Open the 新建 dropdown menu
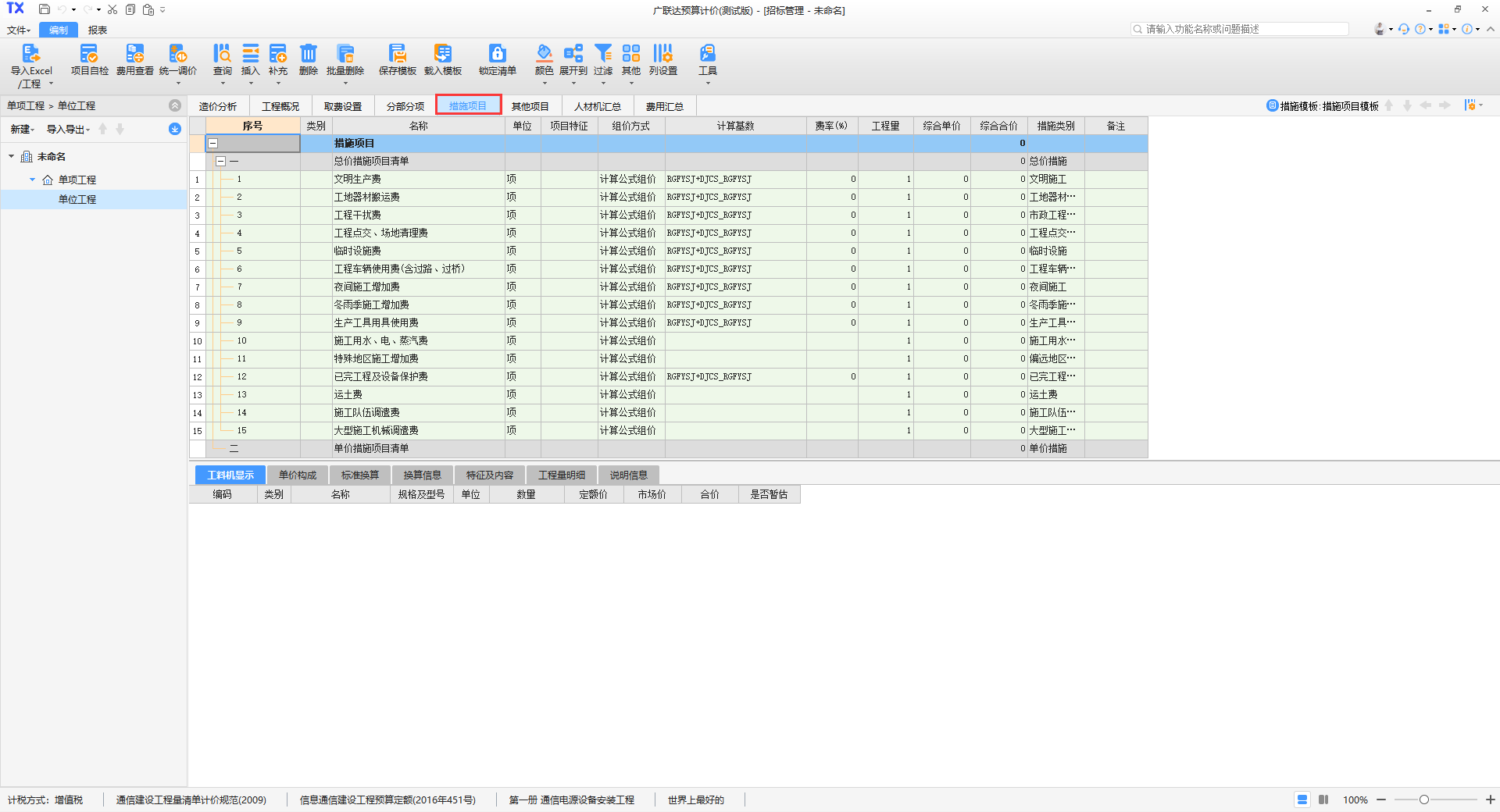Screen dimensions: 1500x812 point(22,130)
